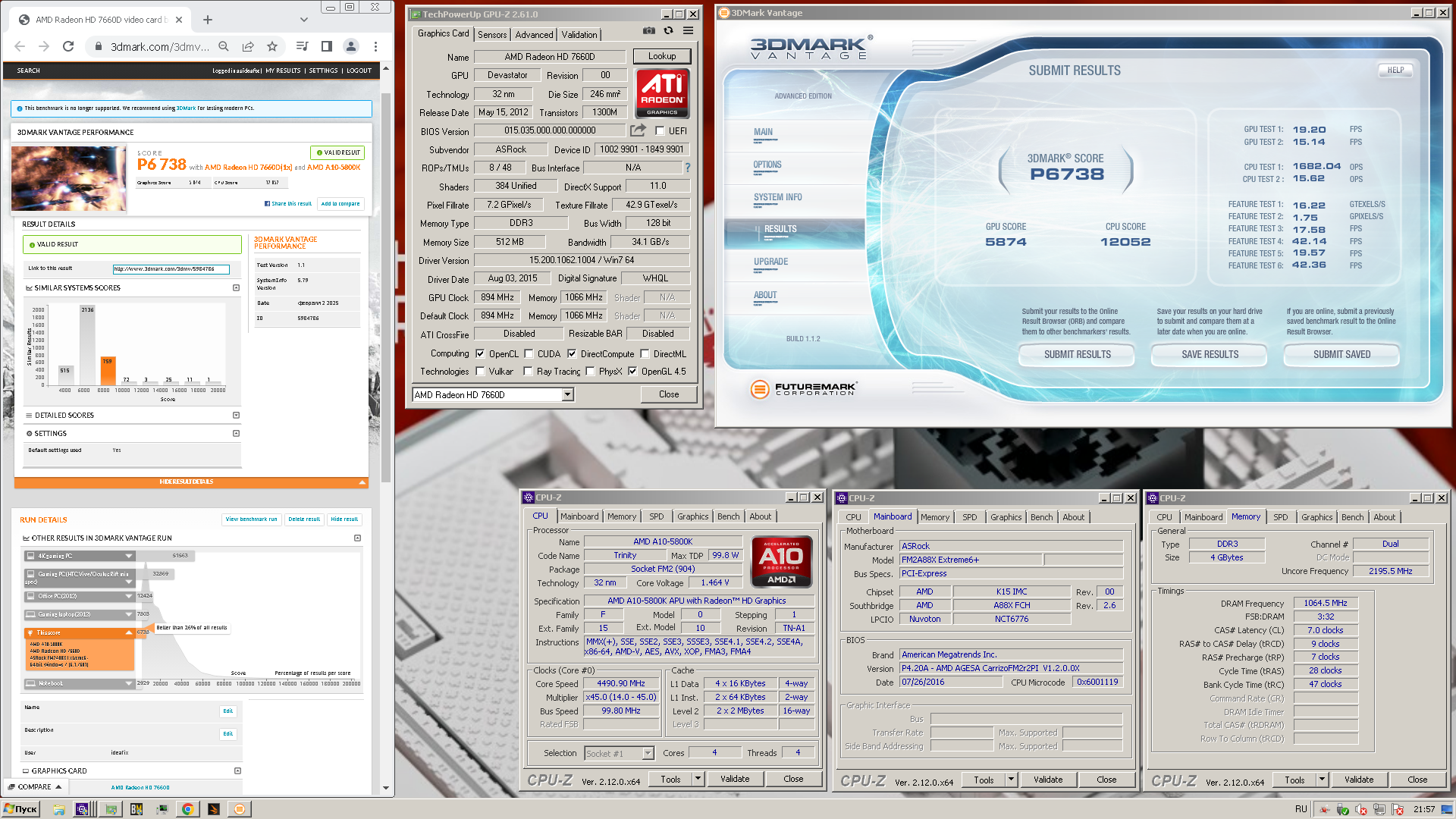This screenshot has height=819, width=1456.
Task: Collapse Similar Systems Scores section
Action: [236, 288]
